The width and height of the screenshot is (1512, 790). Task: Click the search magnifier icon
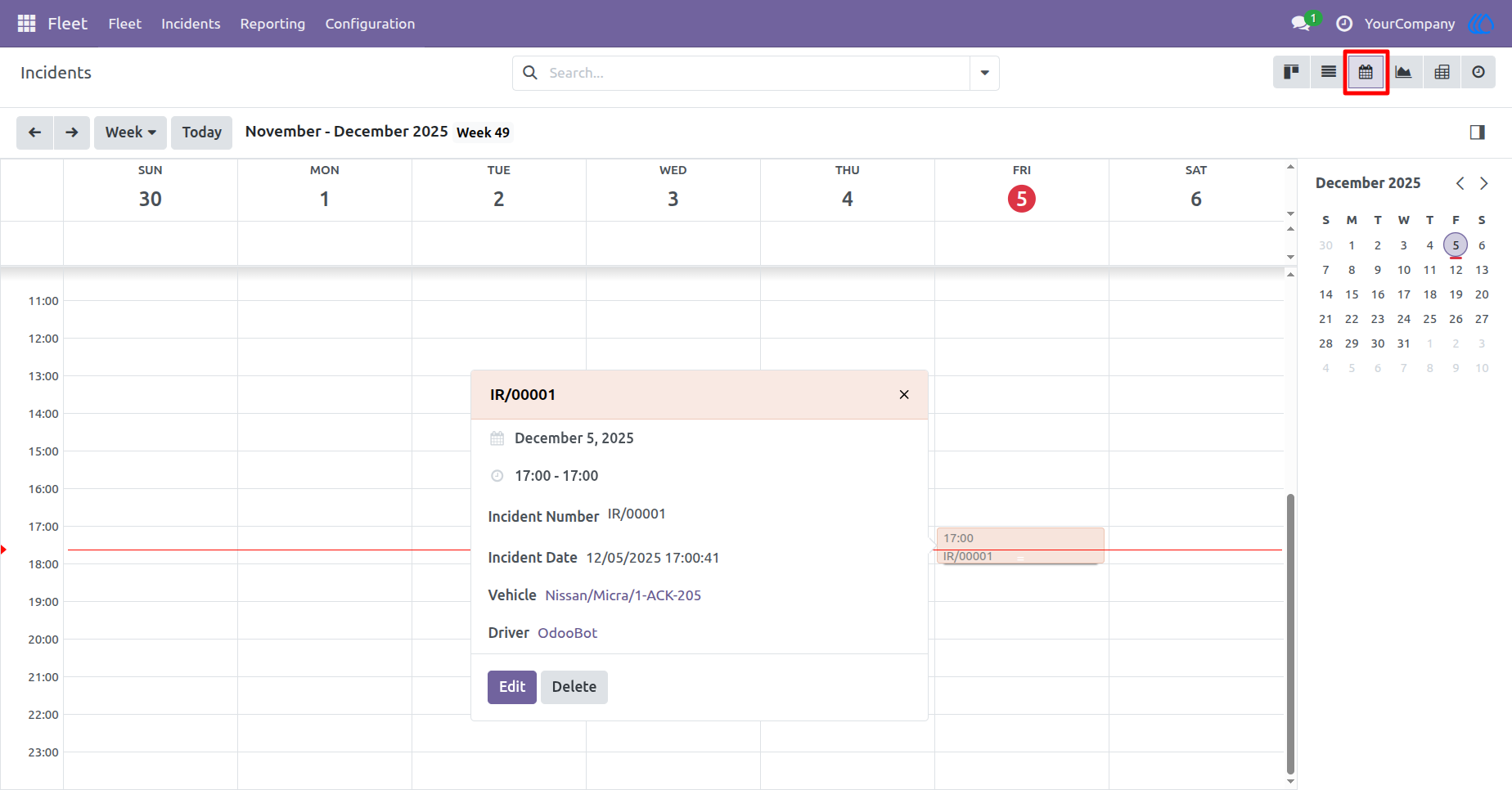click(x=530, y=73)
